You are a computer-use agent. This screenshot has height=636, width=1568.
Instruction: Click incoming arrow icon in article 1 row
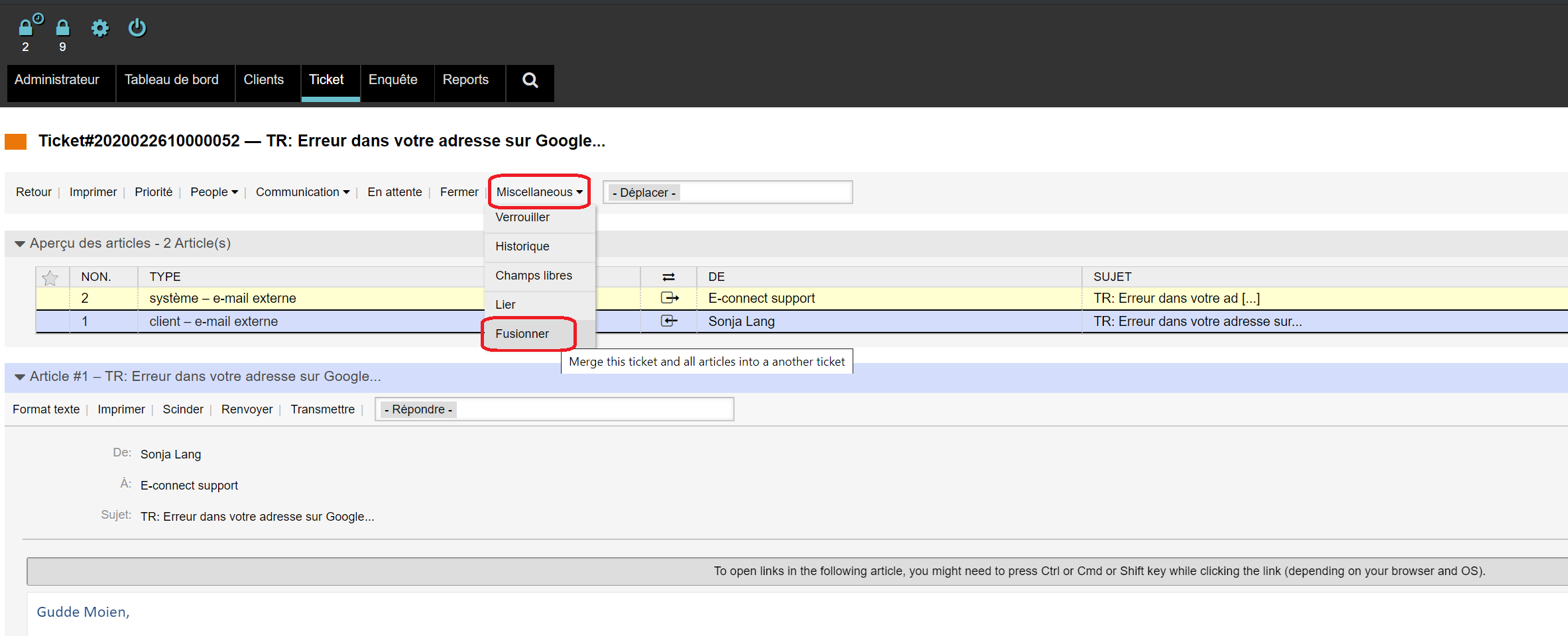pos(669,321)
